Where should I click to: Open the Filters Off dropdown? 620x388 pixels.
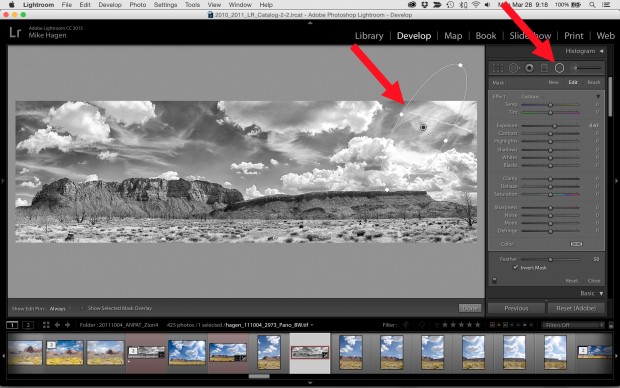point(573,325)
